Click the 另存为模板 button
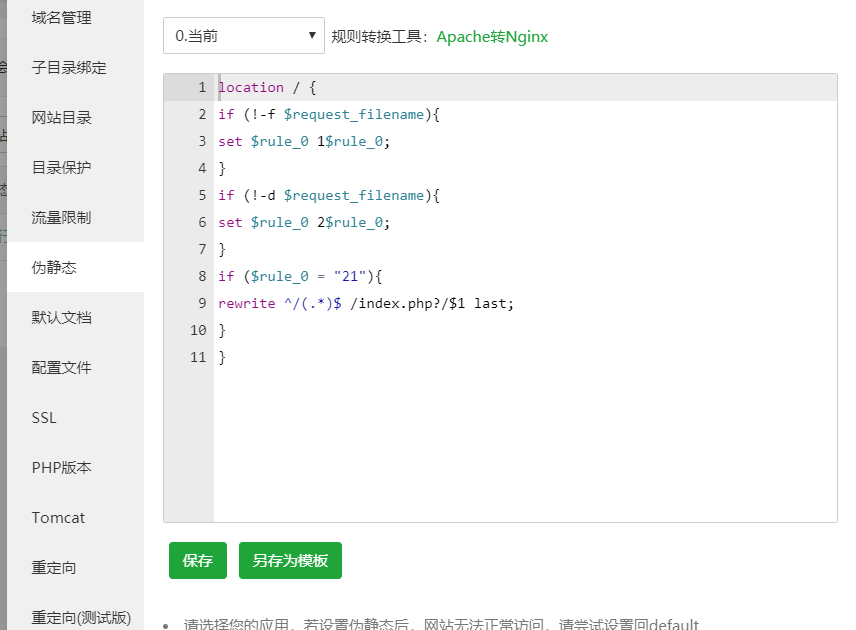856x630 pixels. [290, 561]
